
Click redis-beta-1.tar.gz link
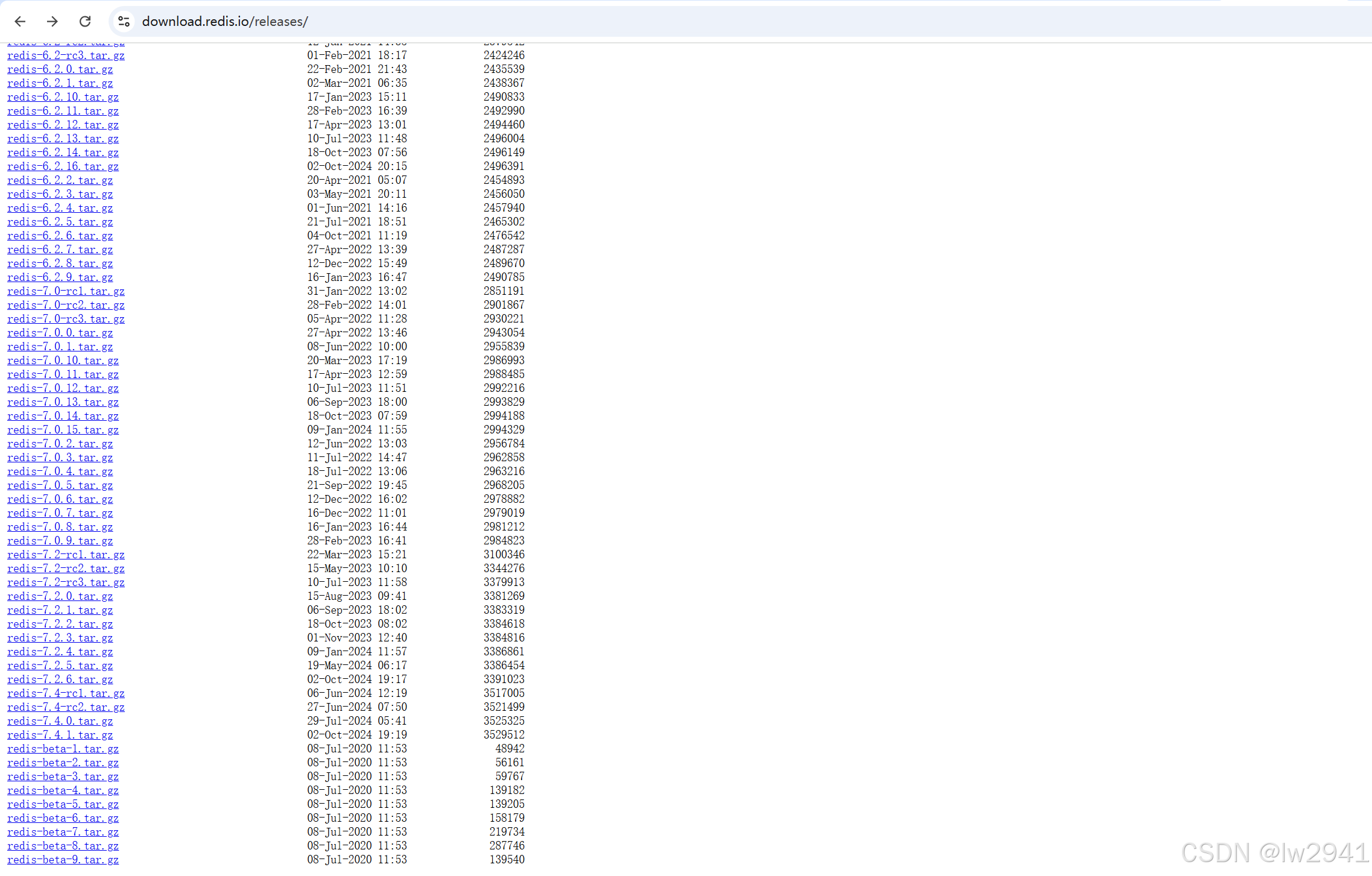(63, 749)
